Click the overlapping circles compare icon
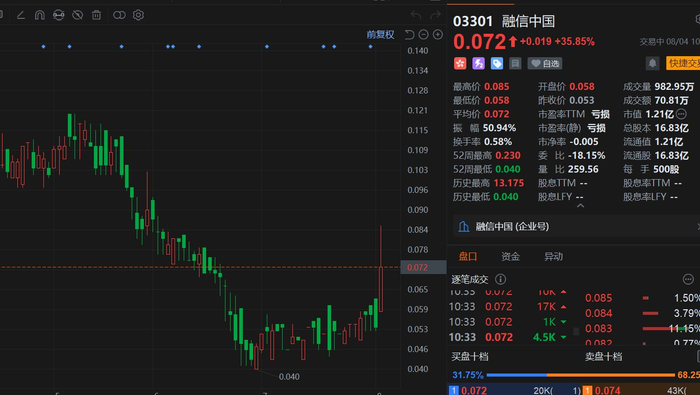The width and height of the screenshot is (700, 395). (119, 15)
